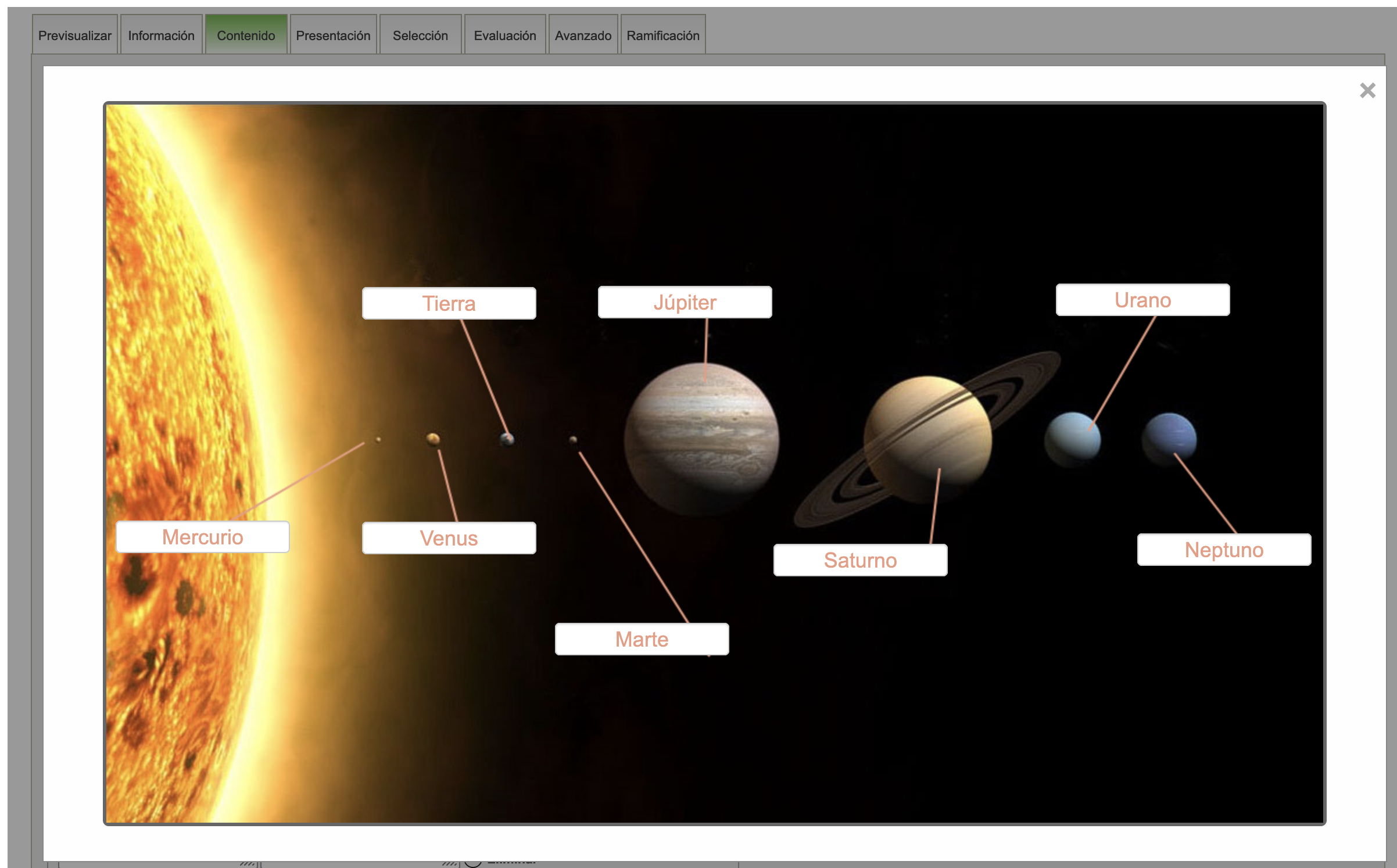Click the Tierra label box
The image size is (1397, 868).
(x=449, y=303)
